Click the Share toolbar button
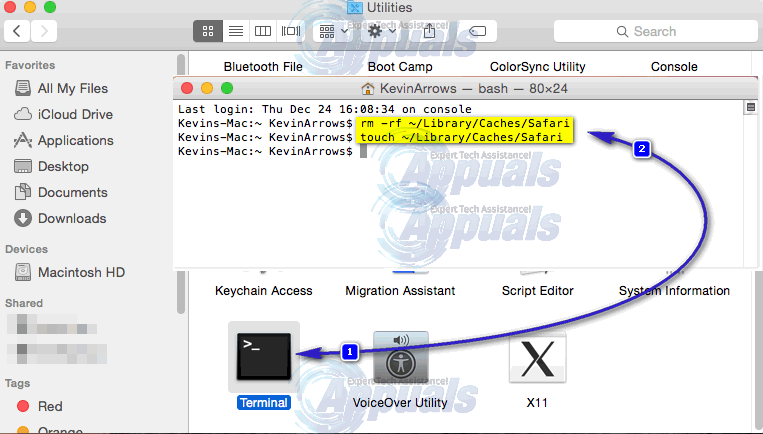The width and height of the screenshot is (763, 434). click(x=429, y=32)
